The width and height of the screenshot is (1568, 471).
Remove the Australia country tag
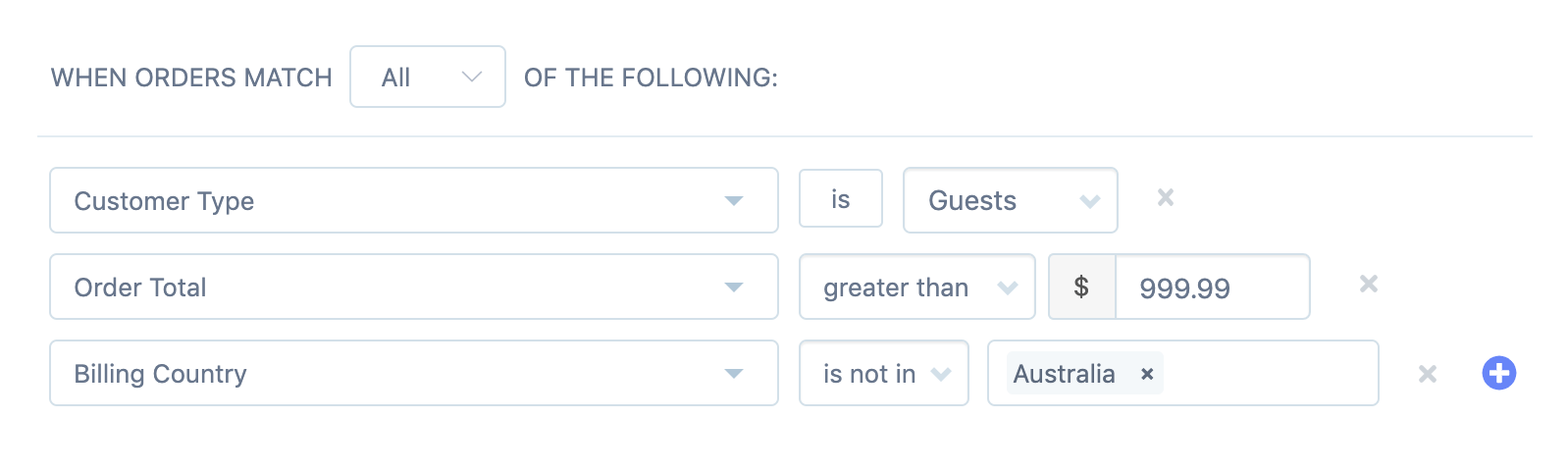pyautogui.click(x=1146, y=374)
